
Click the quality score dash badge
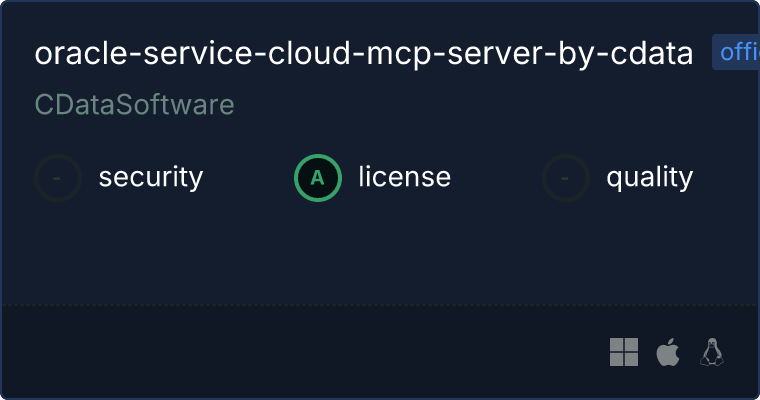tap(566, 178)
